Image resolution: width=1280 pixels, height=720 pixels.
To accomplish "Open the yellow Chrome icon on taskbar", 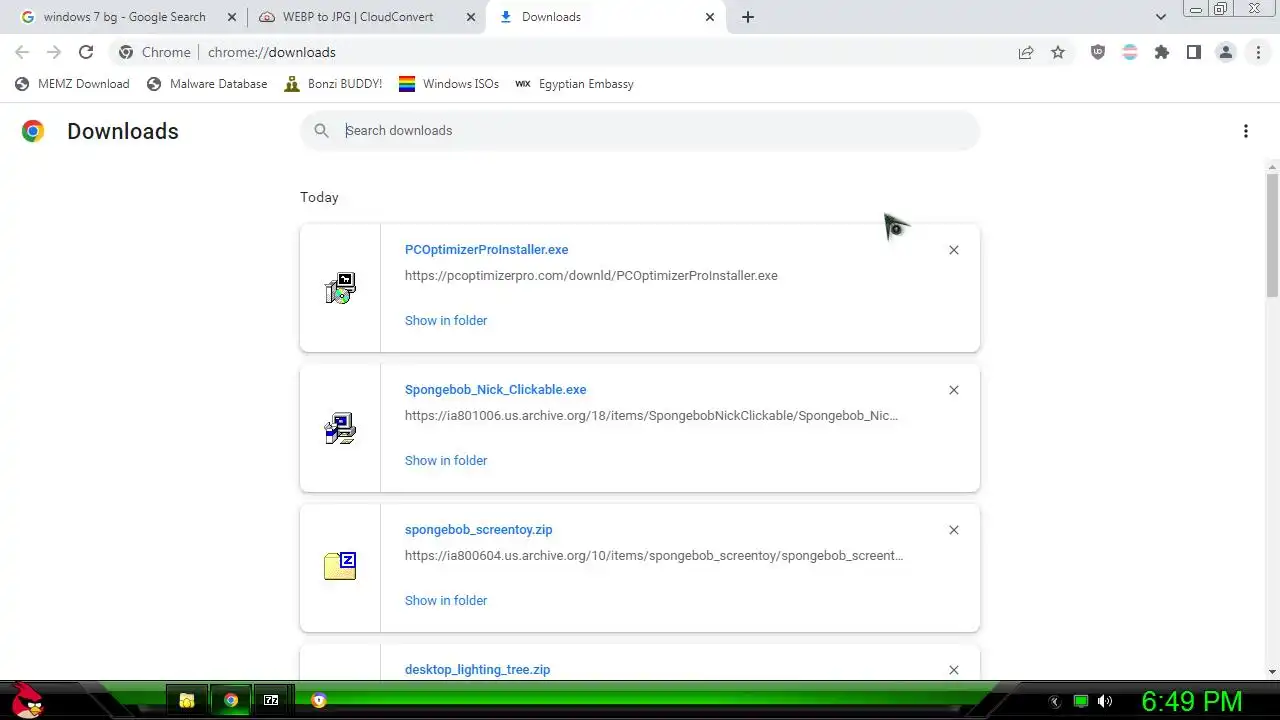I will [319, 700].
